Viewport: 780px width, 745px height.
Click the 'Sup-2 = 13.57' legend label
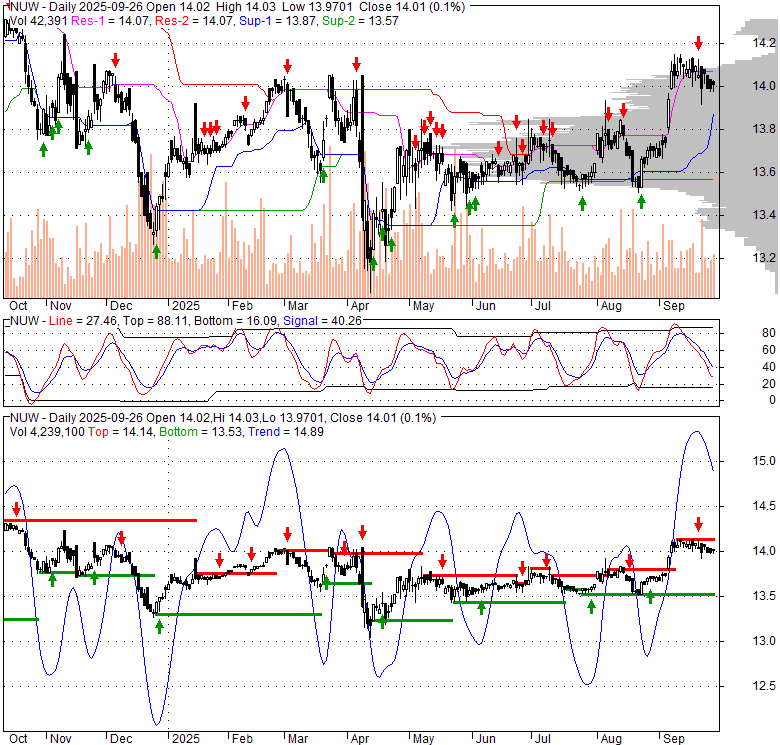360,21
